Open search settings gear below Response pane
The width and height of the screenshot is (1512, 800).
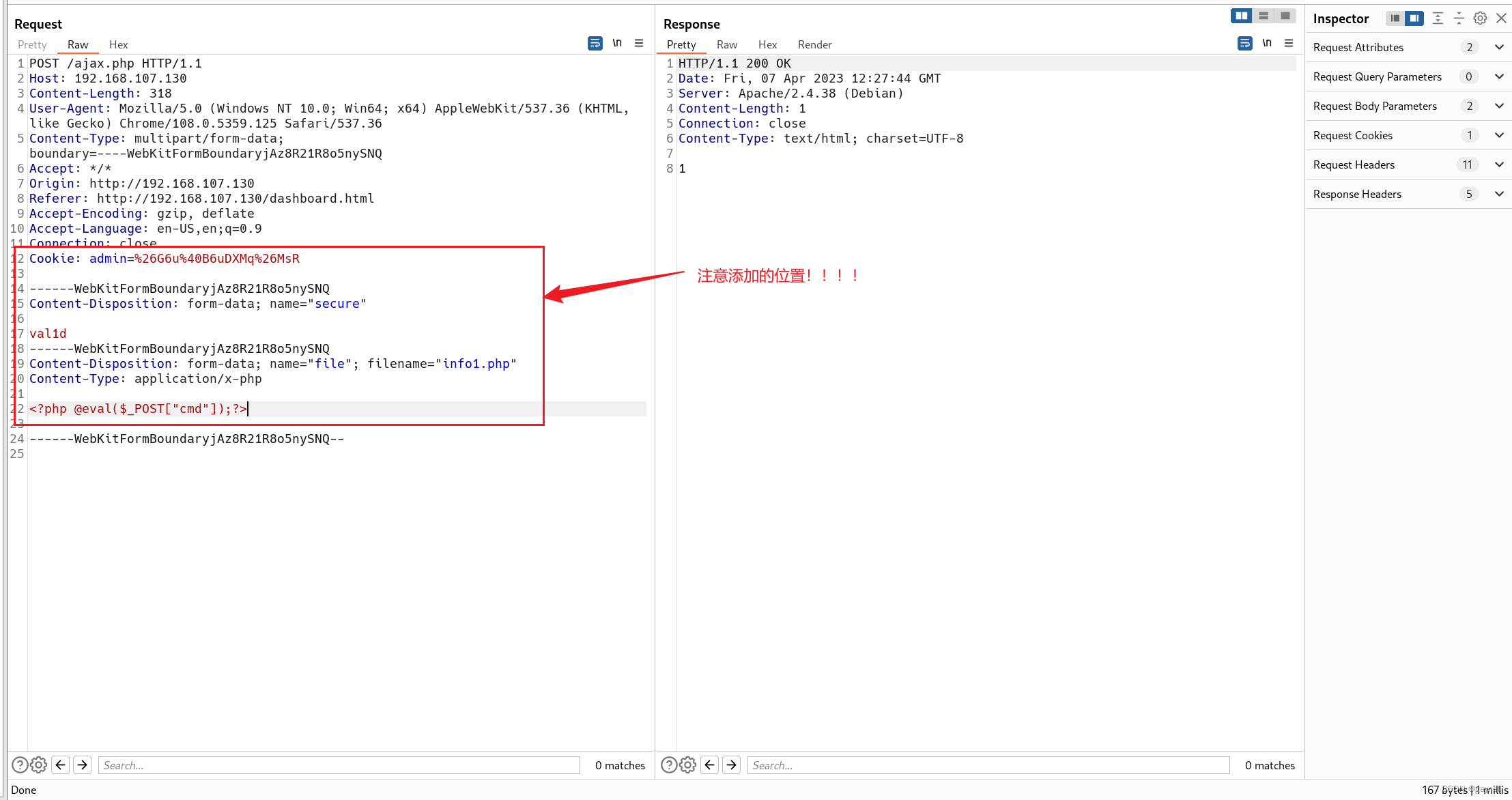(688, 765)
